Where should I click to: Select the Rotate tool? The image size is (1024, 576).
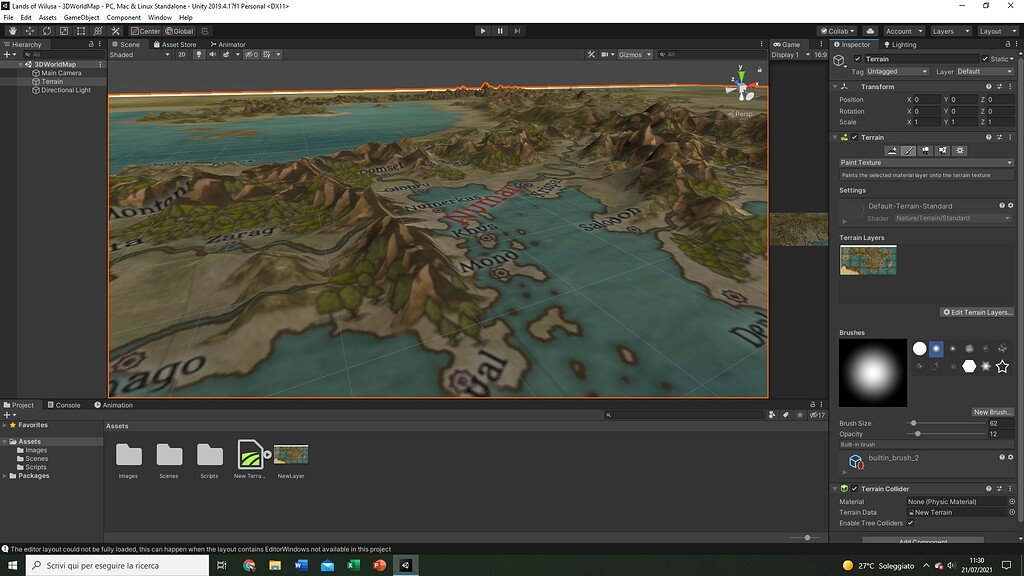(47, 31)
